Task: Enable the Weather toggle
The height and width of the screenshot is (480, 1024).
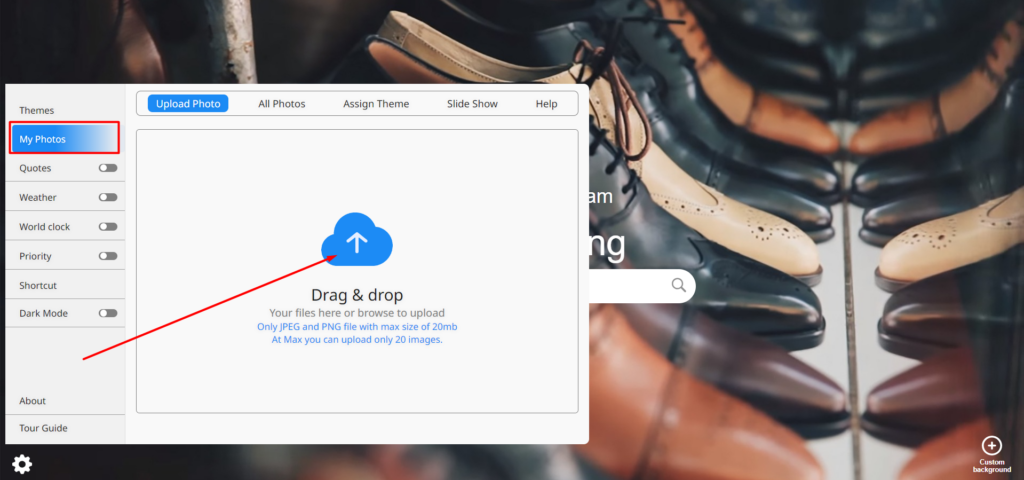Action: (107, 197)
